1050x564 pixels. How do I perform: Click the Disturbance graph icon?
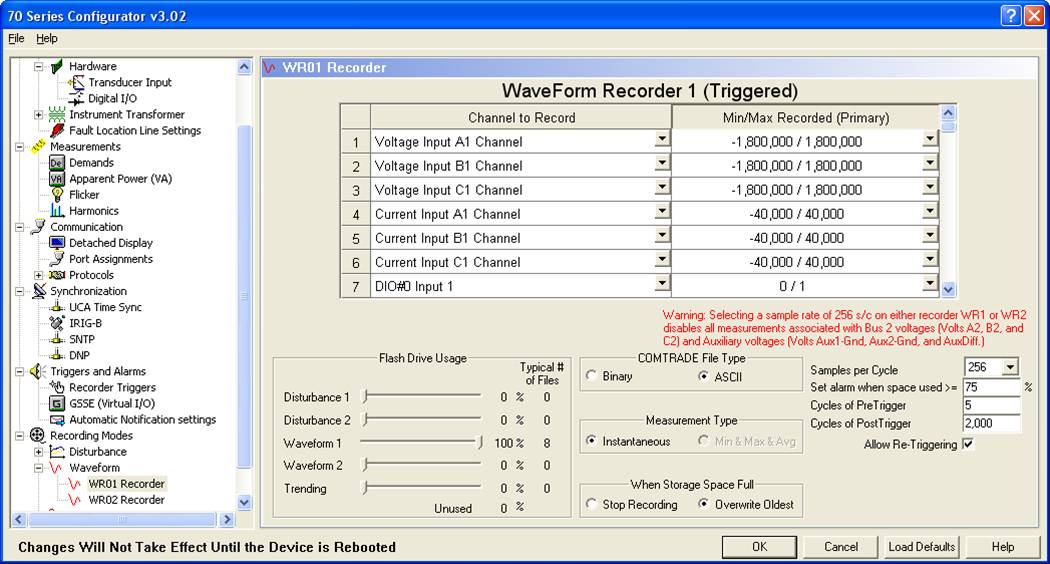(57, 451)
